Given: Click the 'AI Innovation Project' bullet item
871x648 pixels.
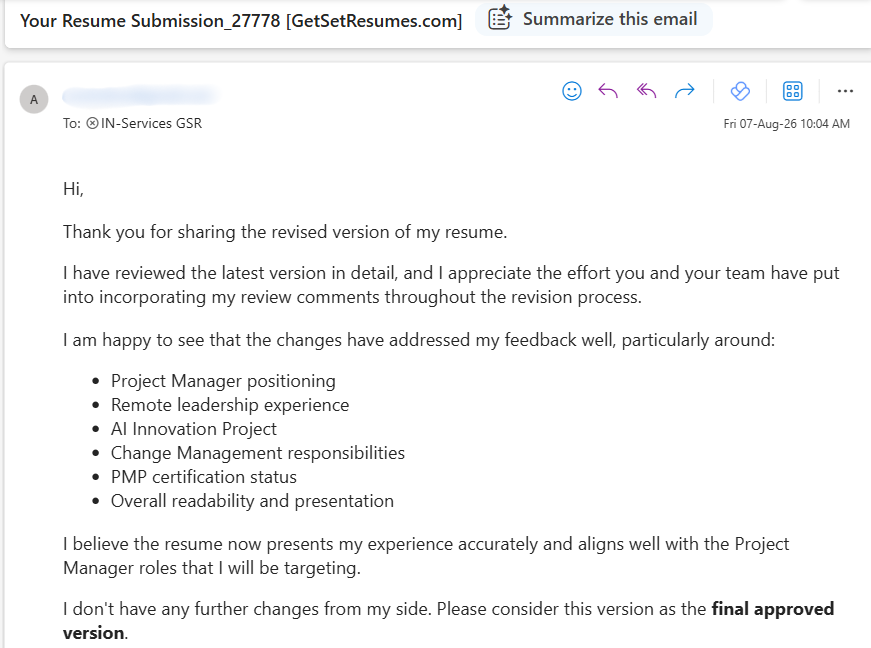Looking at the screenshot, I should [193, 429].
